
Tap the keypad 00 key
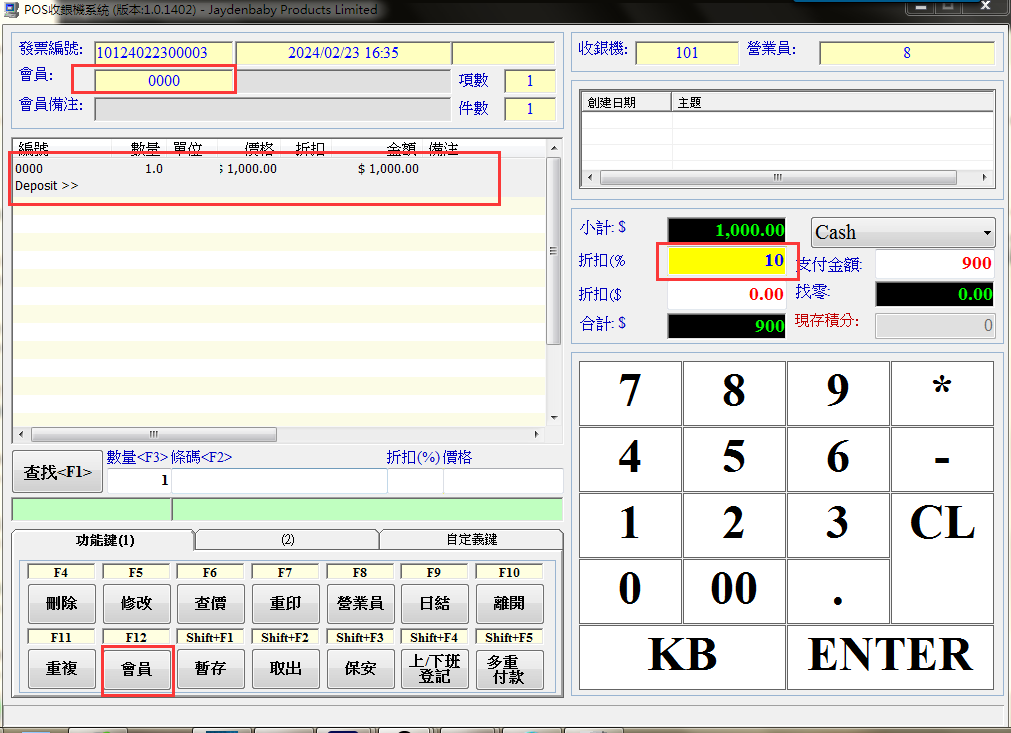(734, 591)
